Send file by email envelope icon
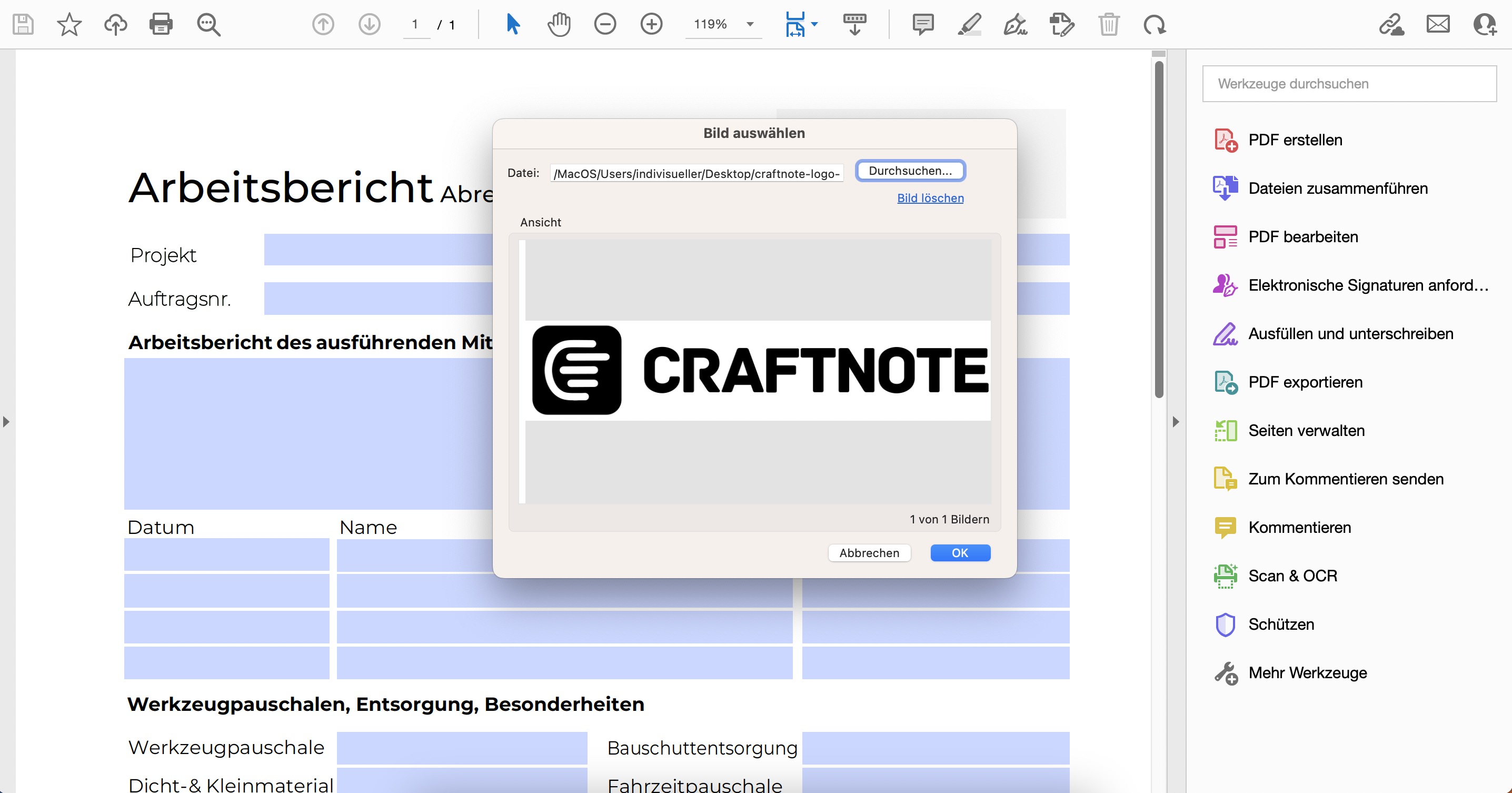The width and height of the screenshot is (1512, 793). point(1437,24)
